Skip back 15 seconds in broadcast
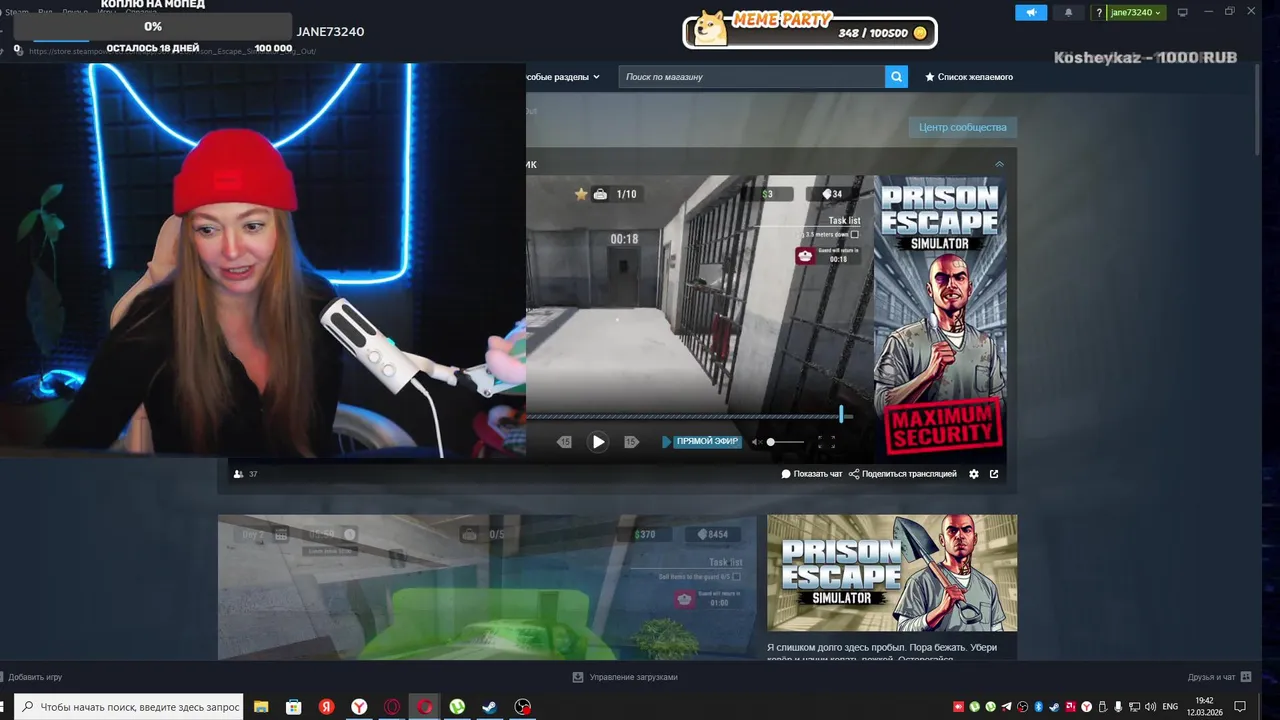The width and height of the screenshot is (1280, 720). (x=564, y=441)
